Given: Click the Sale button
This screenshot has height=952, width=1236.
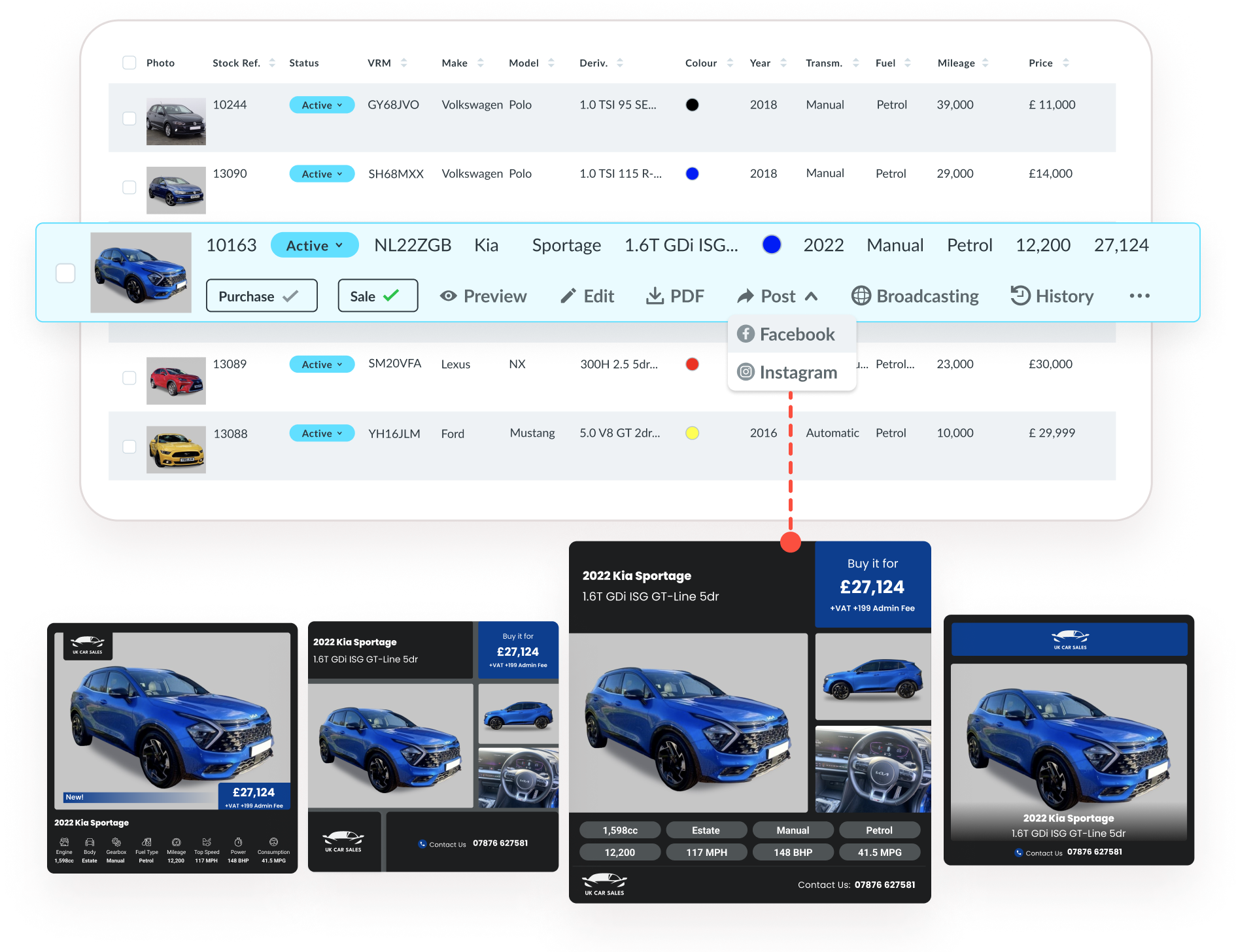Looking at the screenshot, I should [377, 296].
